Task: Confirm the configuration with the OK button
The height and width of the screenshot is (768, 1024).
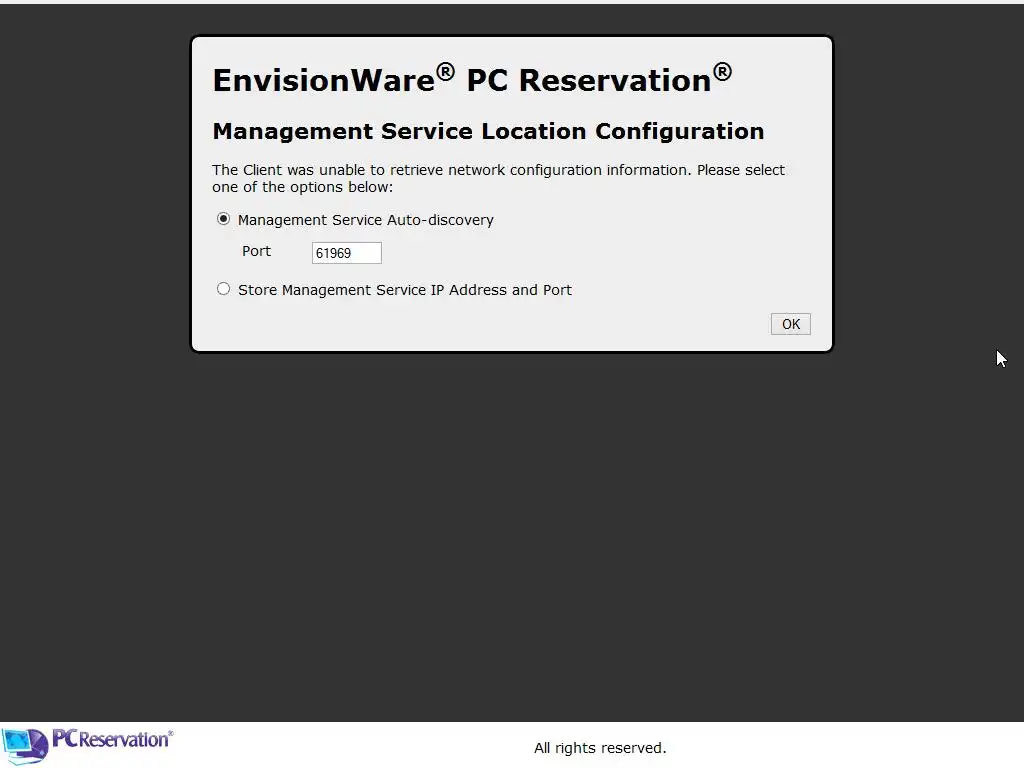Action: tap(790, 324)
